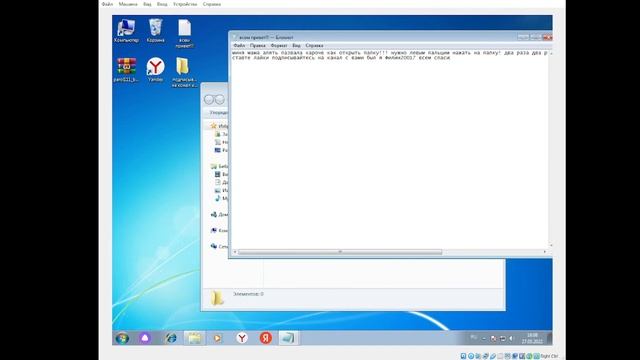This screenshot has height=360, width=640.
Task: Click the taskbar clock and date
Action: coord(532,338)
